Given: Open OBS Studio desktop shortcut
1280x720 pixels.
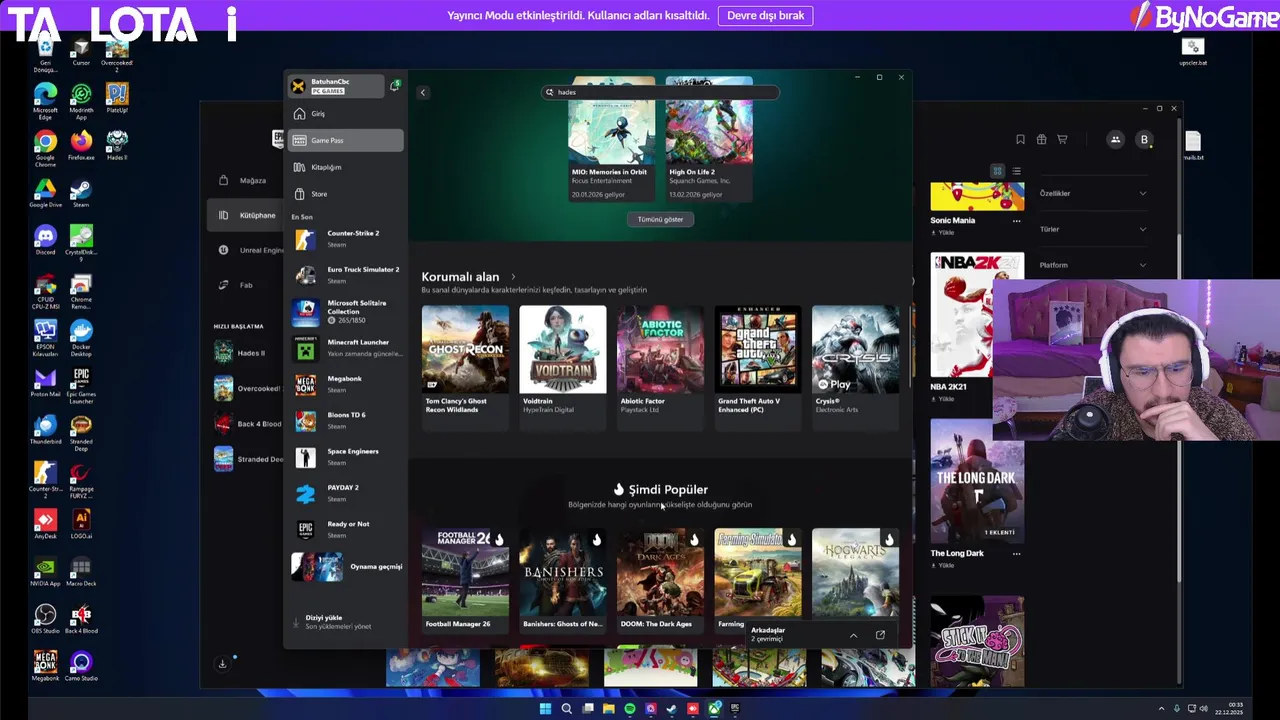Looking at the screenshot, I should click(45, 618).
